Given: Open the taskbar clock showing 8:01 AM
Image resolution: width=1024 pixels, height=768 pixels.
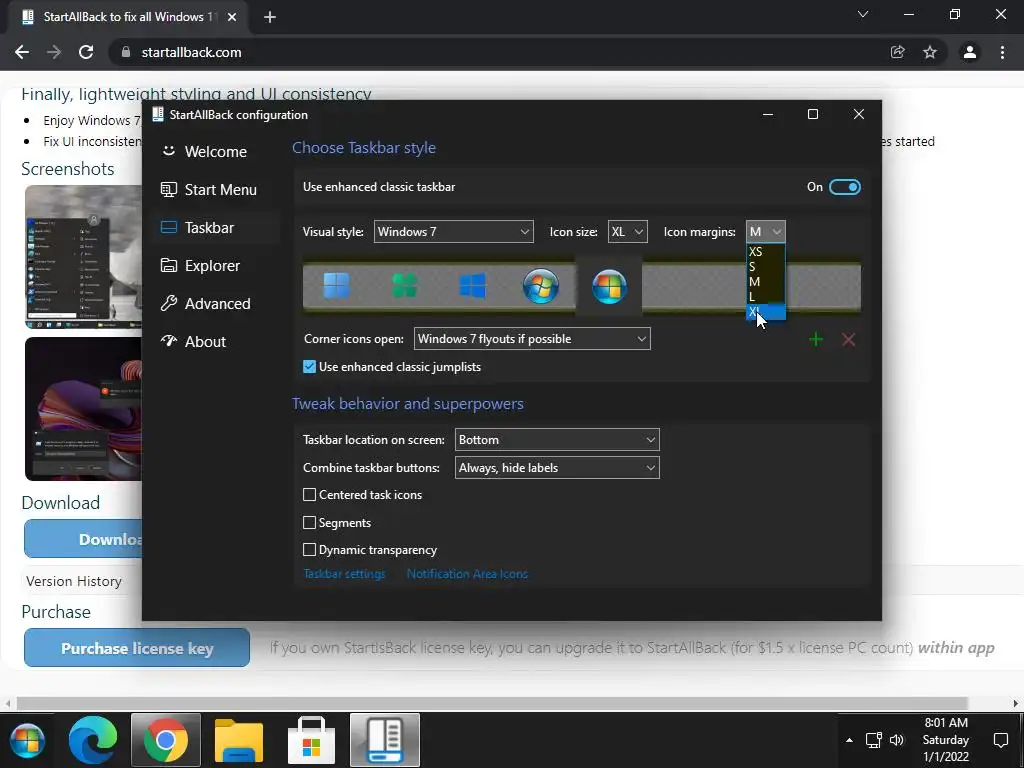Looking at the screenshot, I should [x=946, y=740].
